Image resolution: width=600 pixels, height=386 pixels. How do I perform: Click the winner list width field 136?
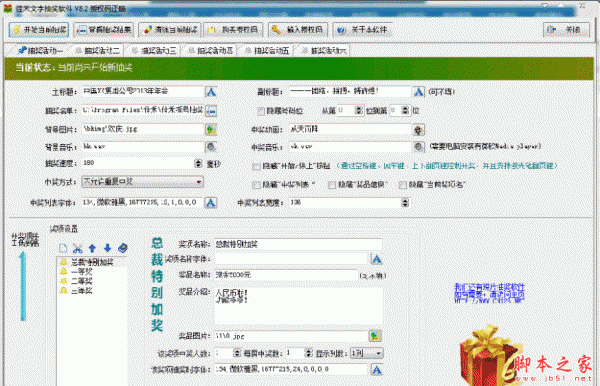coord(345,202)
